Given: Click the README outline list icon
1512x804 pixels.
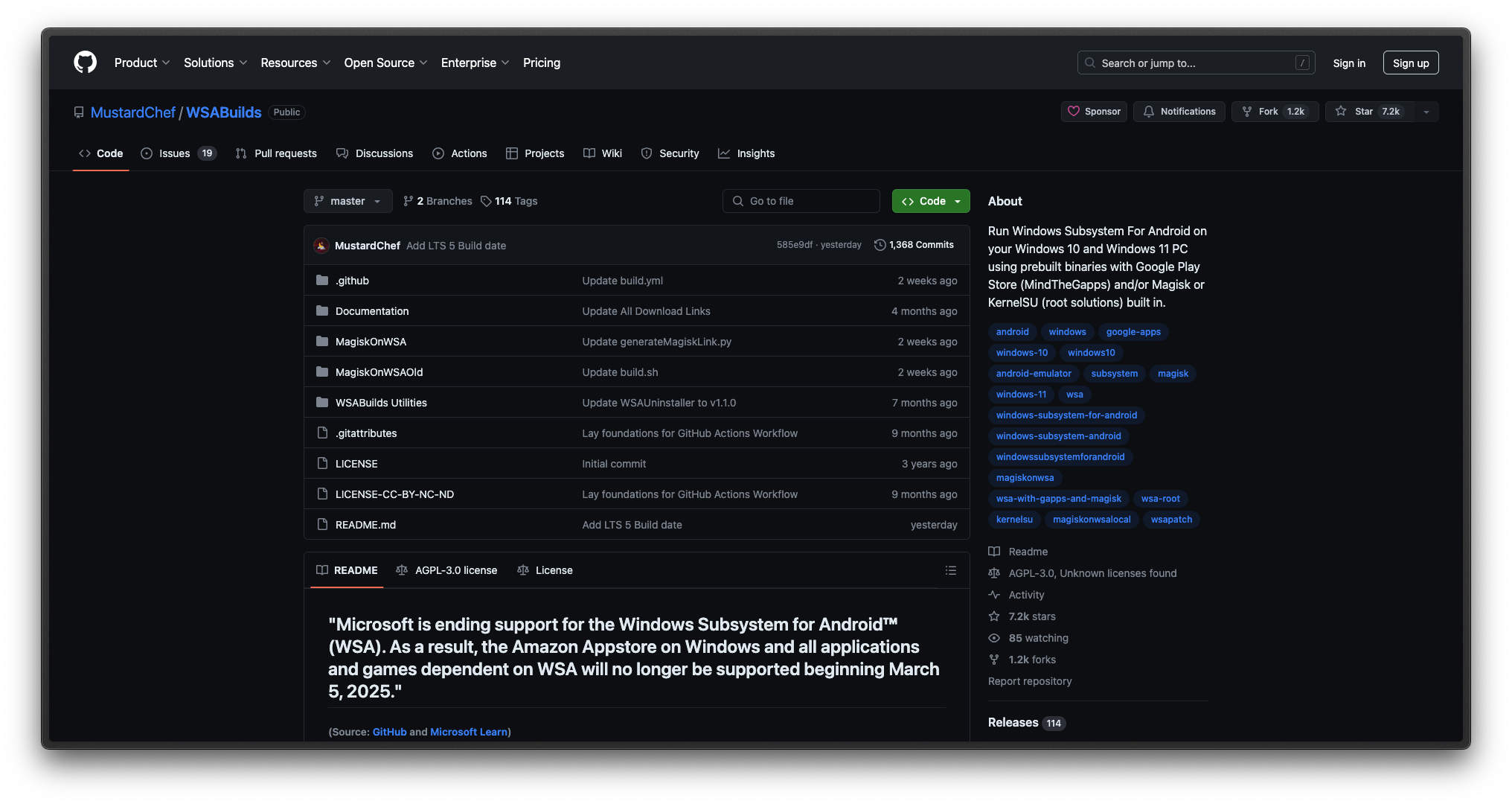Looking at the screenshot, I should click(950, 570).
